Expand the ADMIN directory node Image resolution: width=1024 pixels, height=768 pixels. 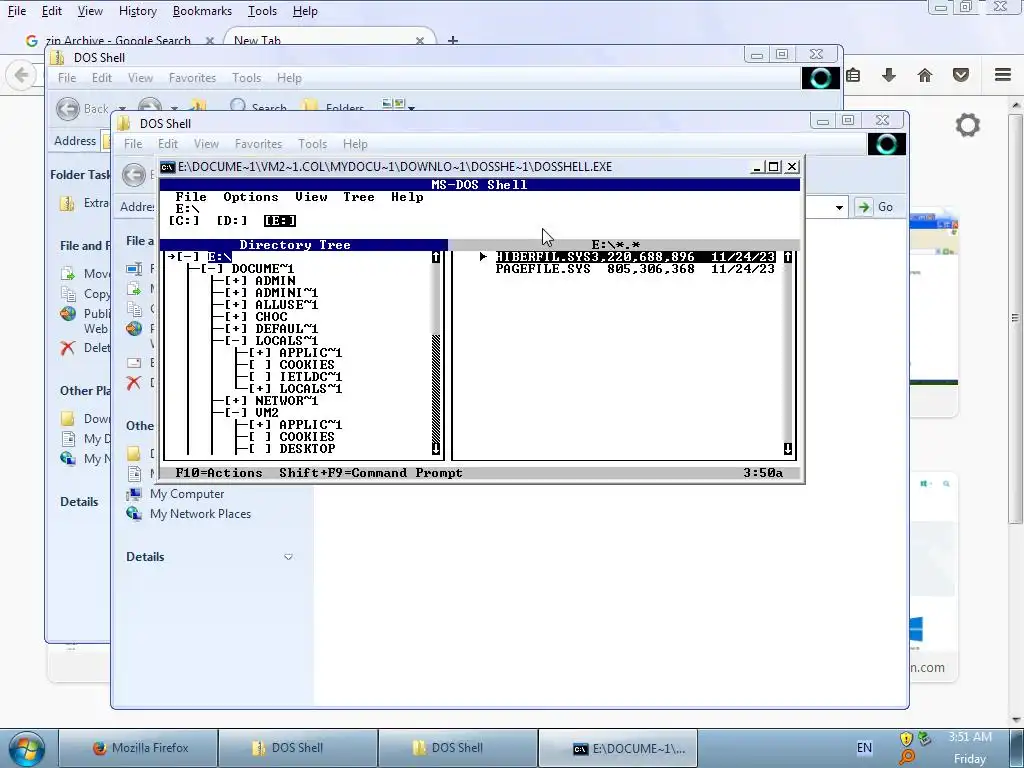tap(236, 281)
